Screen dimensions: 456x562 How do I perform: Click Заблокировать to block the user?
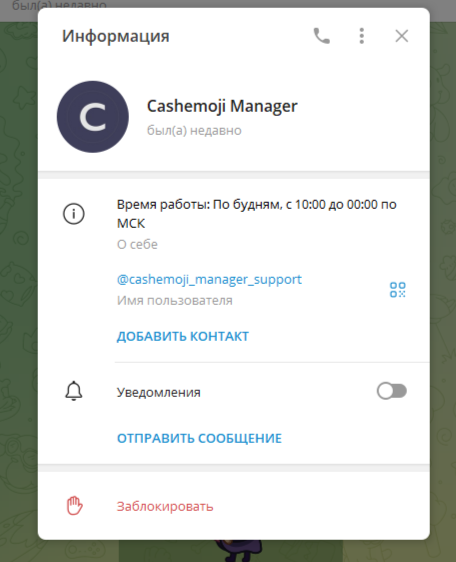coord(165,506)
